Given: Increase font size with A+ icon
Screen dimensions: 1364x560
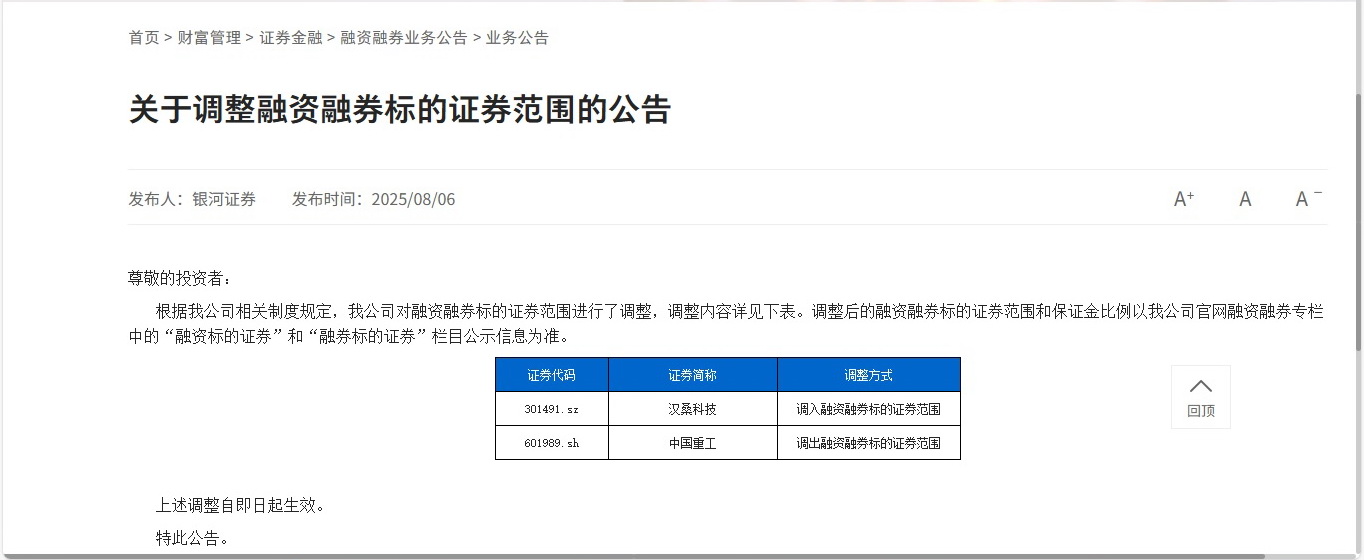Looking at the screenshot, I should (1184, 199).
